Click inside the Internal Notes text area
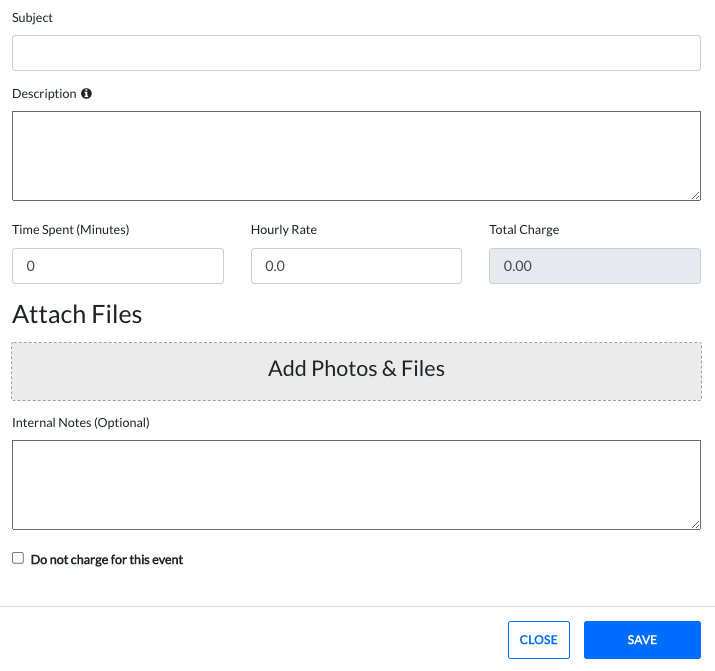 pos(356,484)
